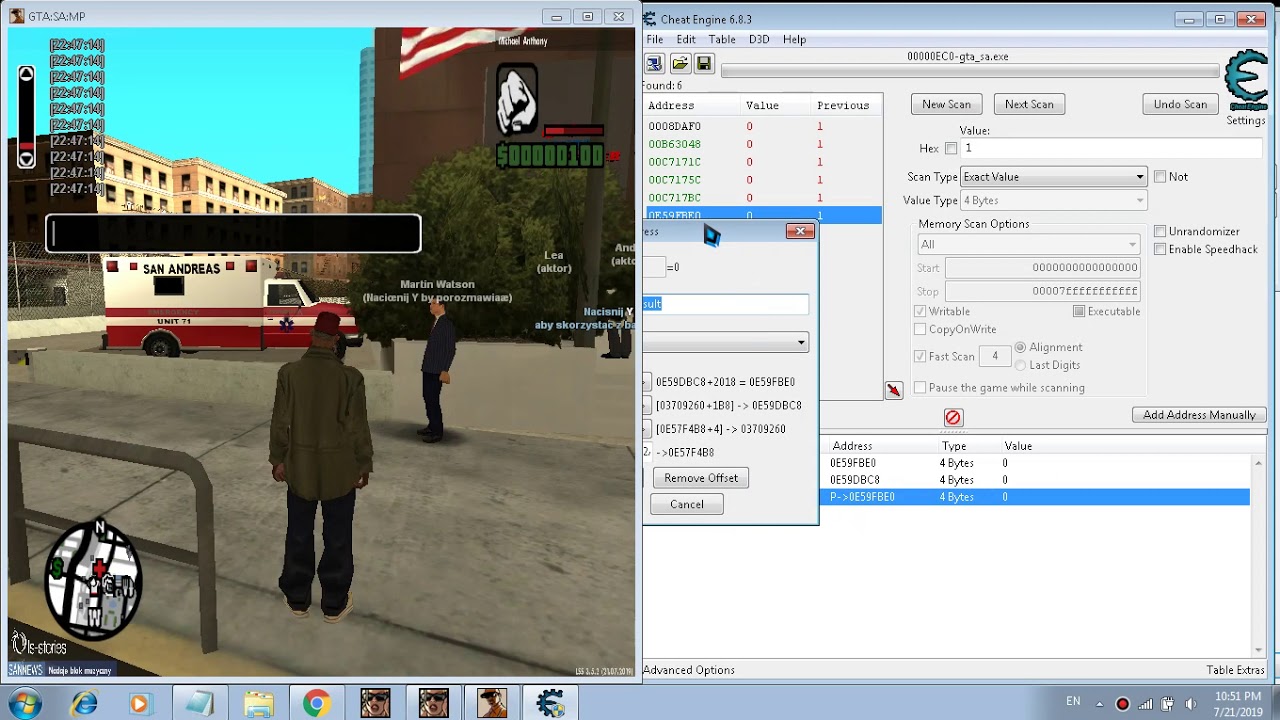This screenshot has width=1280, height=720.
Task: Click the Fast Scan alignment value field
Action: coord(995,356)
